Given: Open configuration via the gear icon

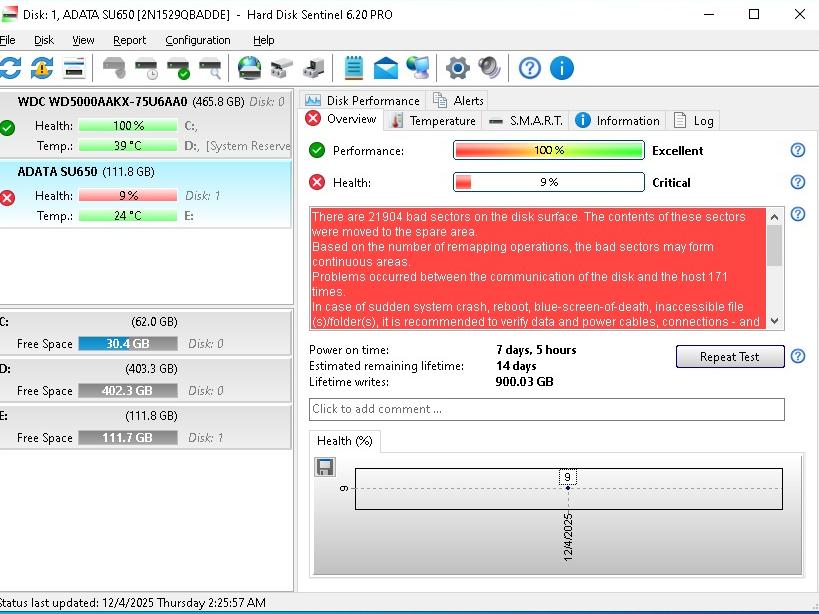Looking at the screenshot, I should (x=457, y=68).
